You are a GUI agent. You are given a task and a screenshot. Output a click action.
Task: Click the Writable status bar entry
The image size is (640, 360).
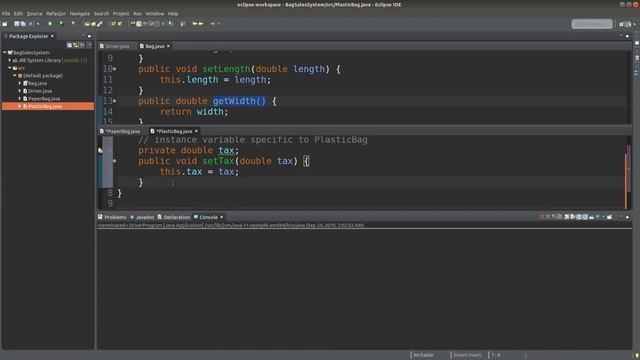click(x=423, y=355)
